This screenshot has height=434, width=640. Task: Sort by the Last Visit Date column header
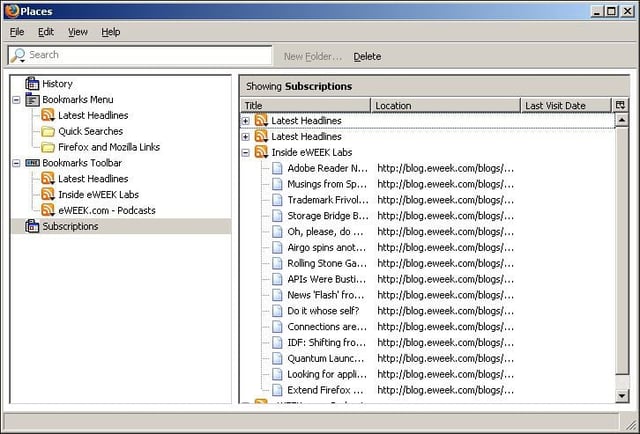tap(566, 105)
